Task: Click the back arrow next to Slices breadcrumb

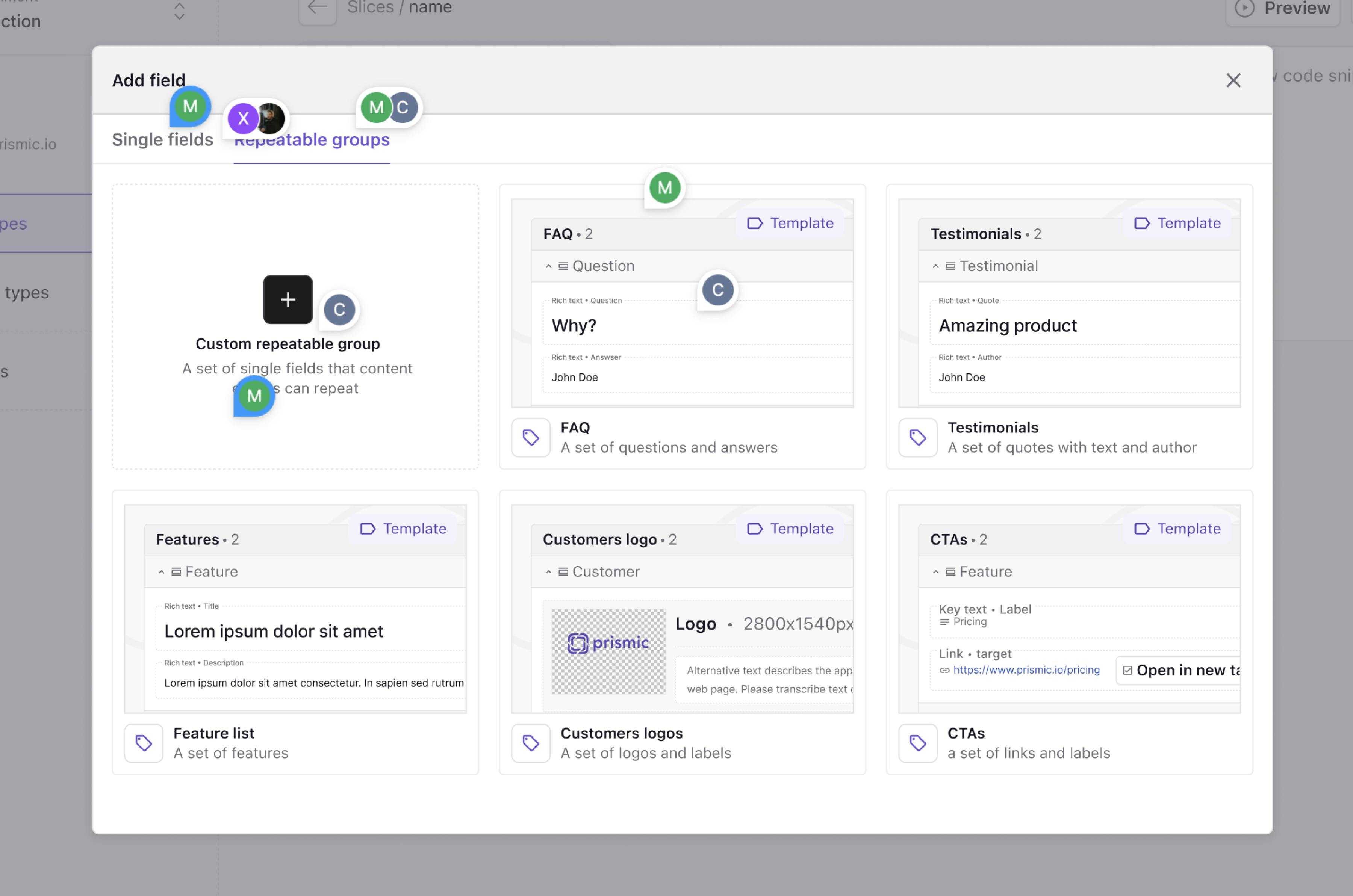Action: 317,8
